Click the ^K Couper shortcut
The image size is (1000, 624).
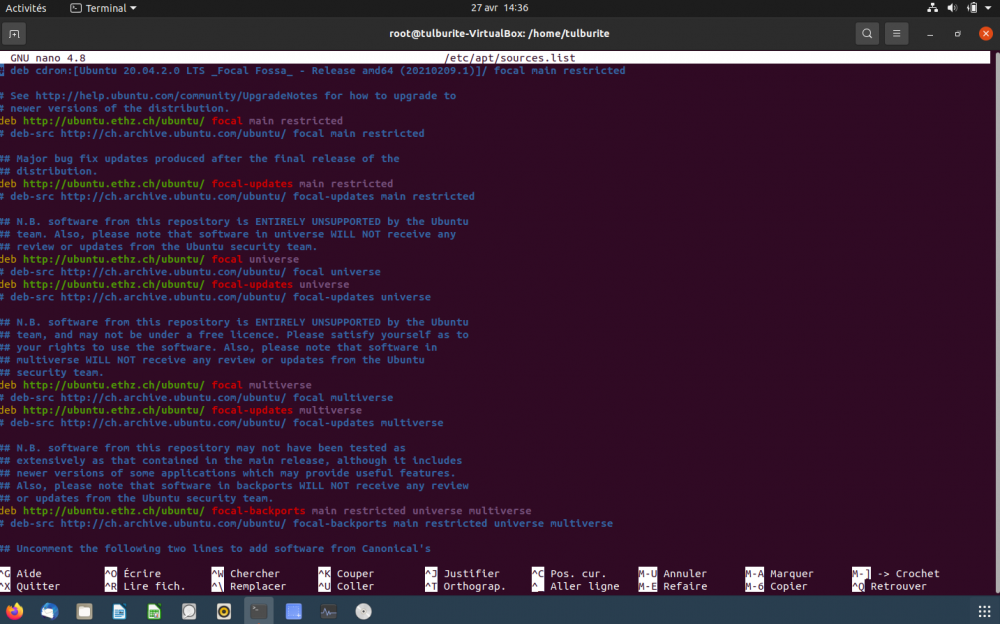click(346, 574)
